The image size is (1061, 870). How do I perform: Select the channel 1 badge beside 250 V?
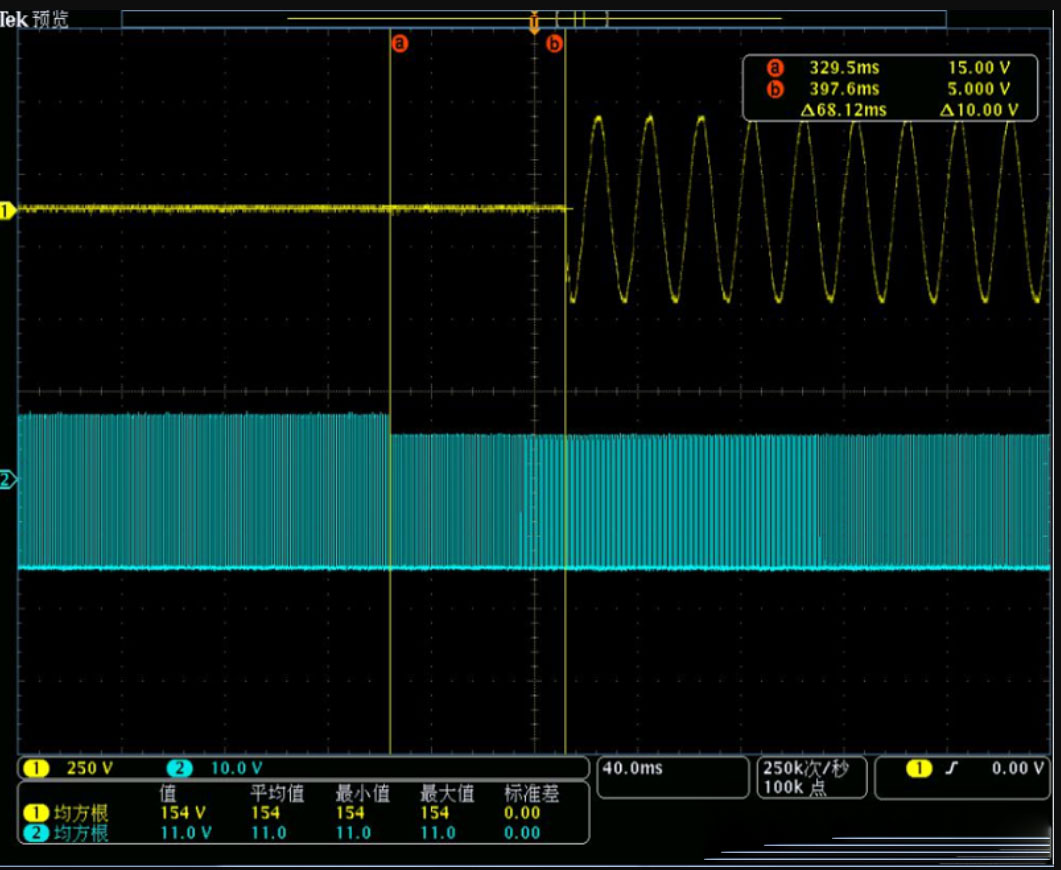click(36, 769)
